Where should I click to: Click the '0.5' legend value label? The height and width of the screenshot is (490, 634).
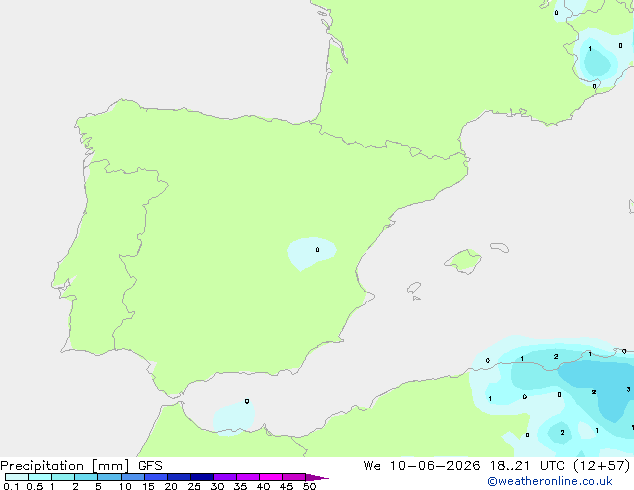point(35,486)
